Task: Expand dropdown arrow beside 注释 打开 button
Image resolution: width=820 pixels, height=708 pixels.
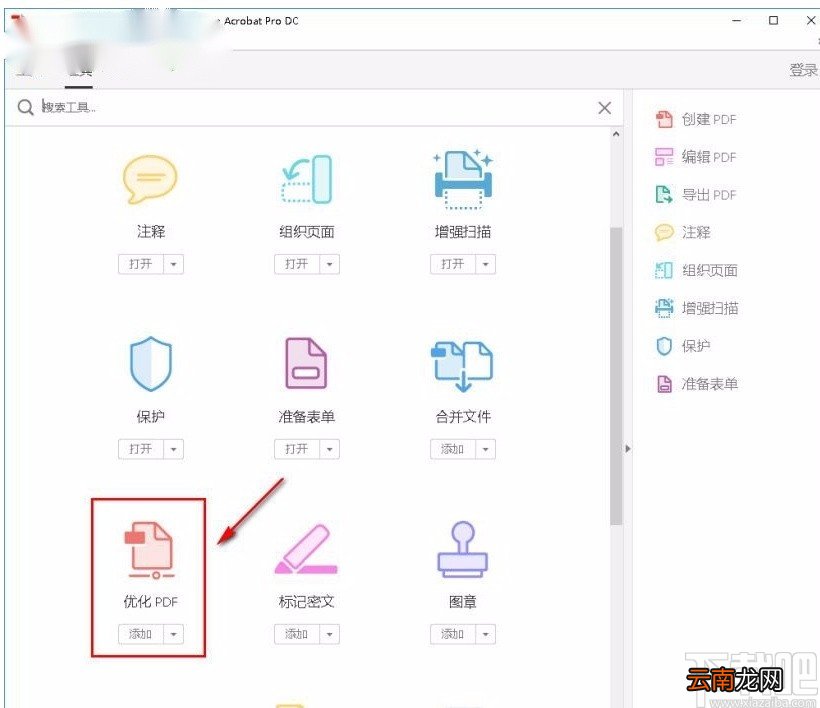Action: pyautogui.click(x=173, y=264)
